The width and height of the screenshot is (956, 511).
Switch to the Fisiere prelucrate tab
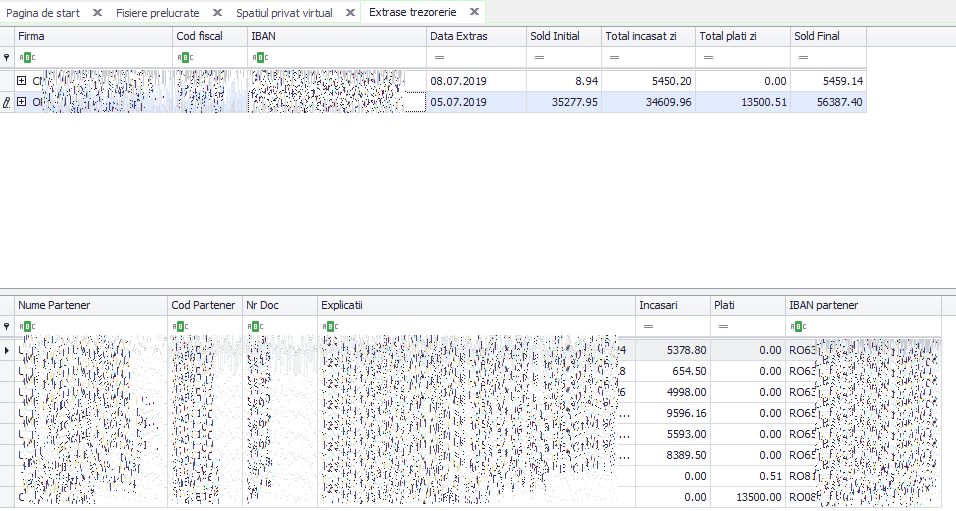158,13
